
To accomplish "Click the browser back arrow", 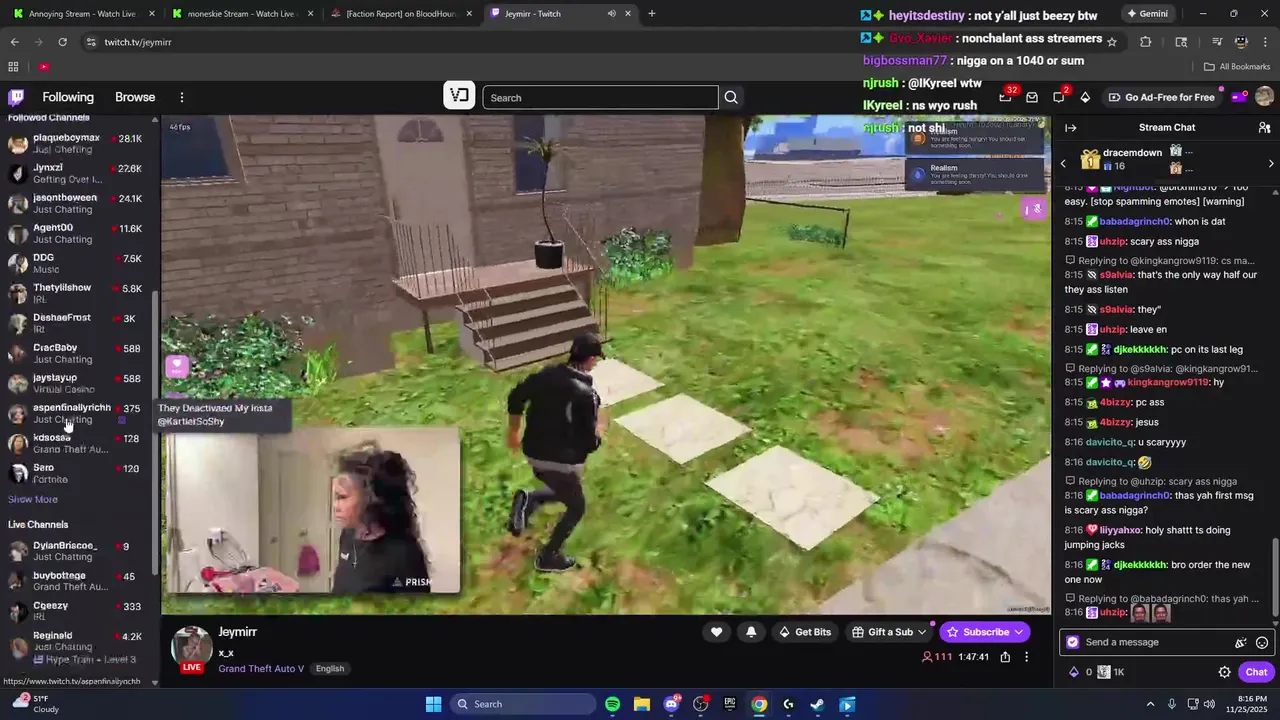I will 14,42.
